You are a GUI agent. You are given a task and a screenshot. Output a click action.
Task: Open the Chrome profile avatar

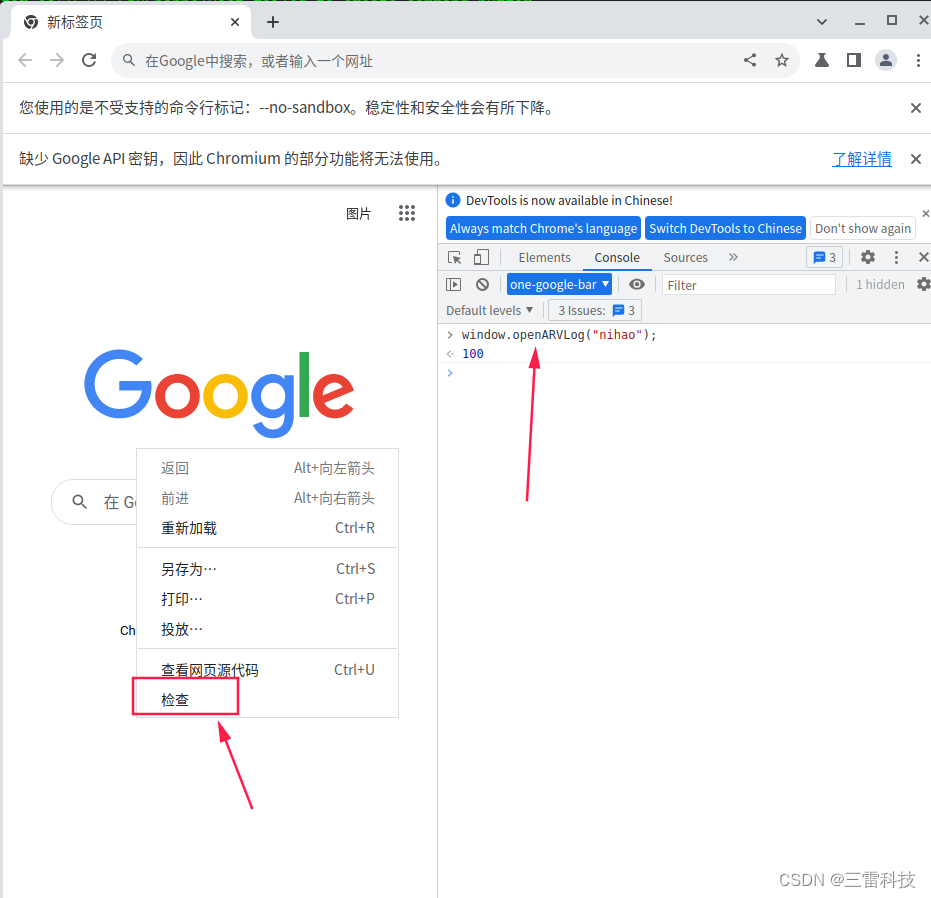click(886, 60)
